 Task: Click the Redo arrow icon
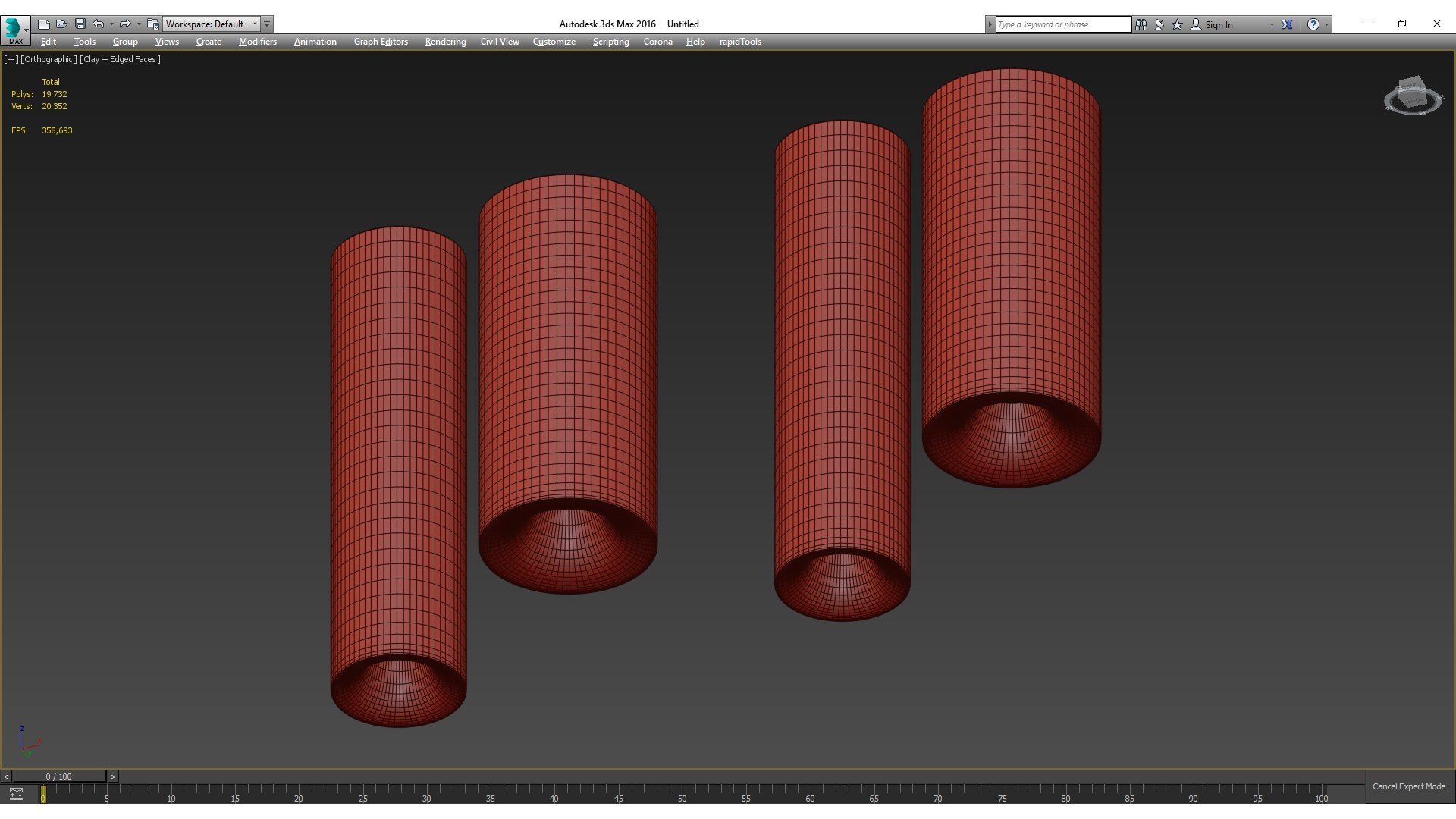coord(125,24)
